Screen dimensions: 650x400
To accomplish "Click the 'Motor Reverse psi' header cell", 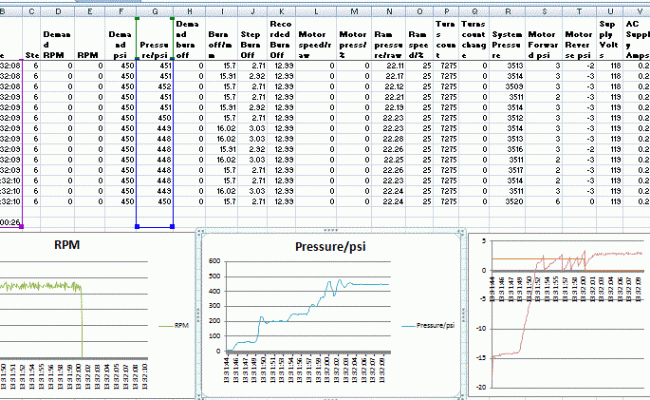I will click(579, 38).
